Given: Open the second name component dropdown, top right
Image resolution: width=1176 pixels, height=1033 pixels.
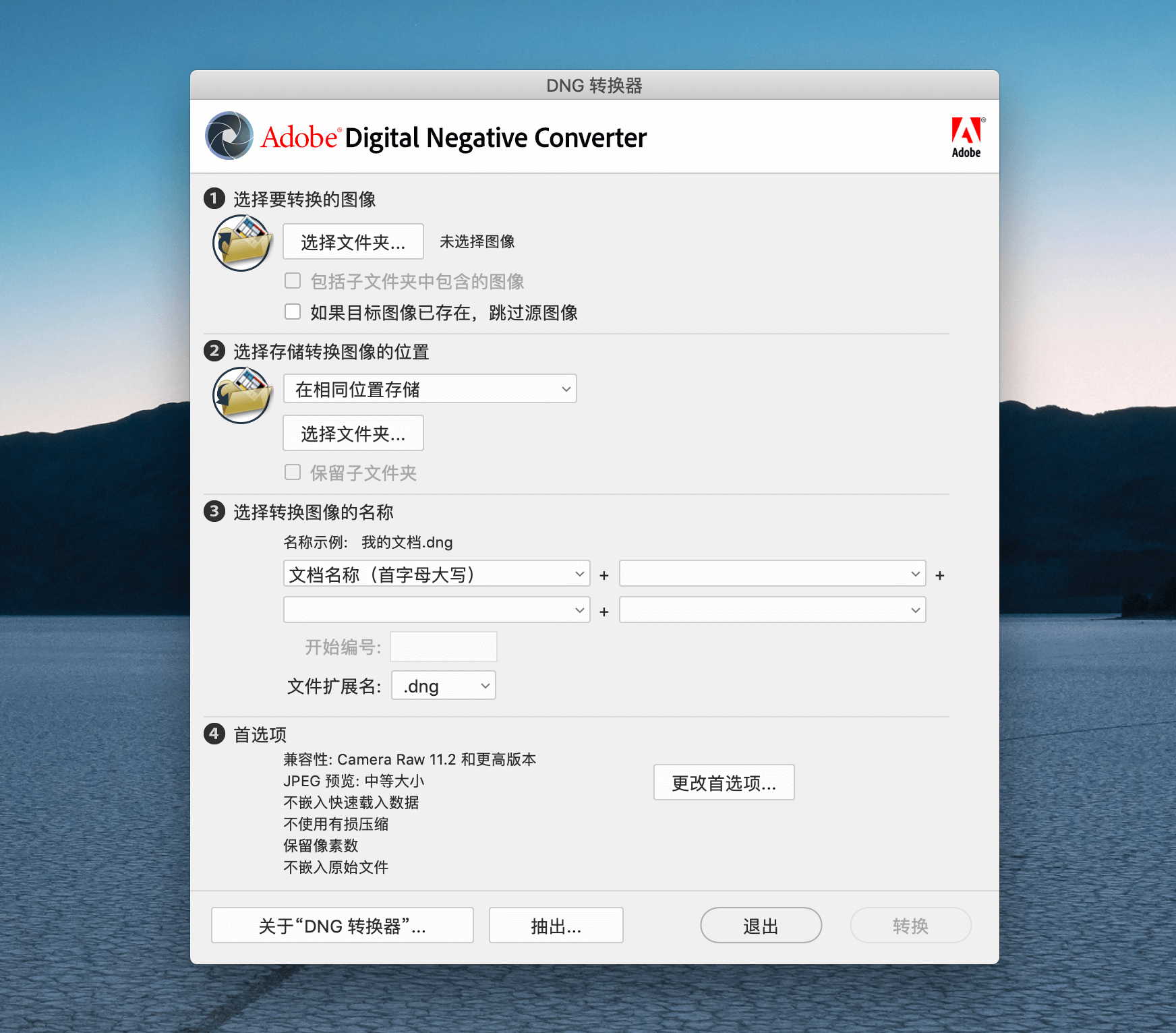Looking at the screenshot, I should pyautogui.click(x=773, y=574).
